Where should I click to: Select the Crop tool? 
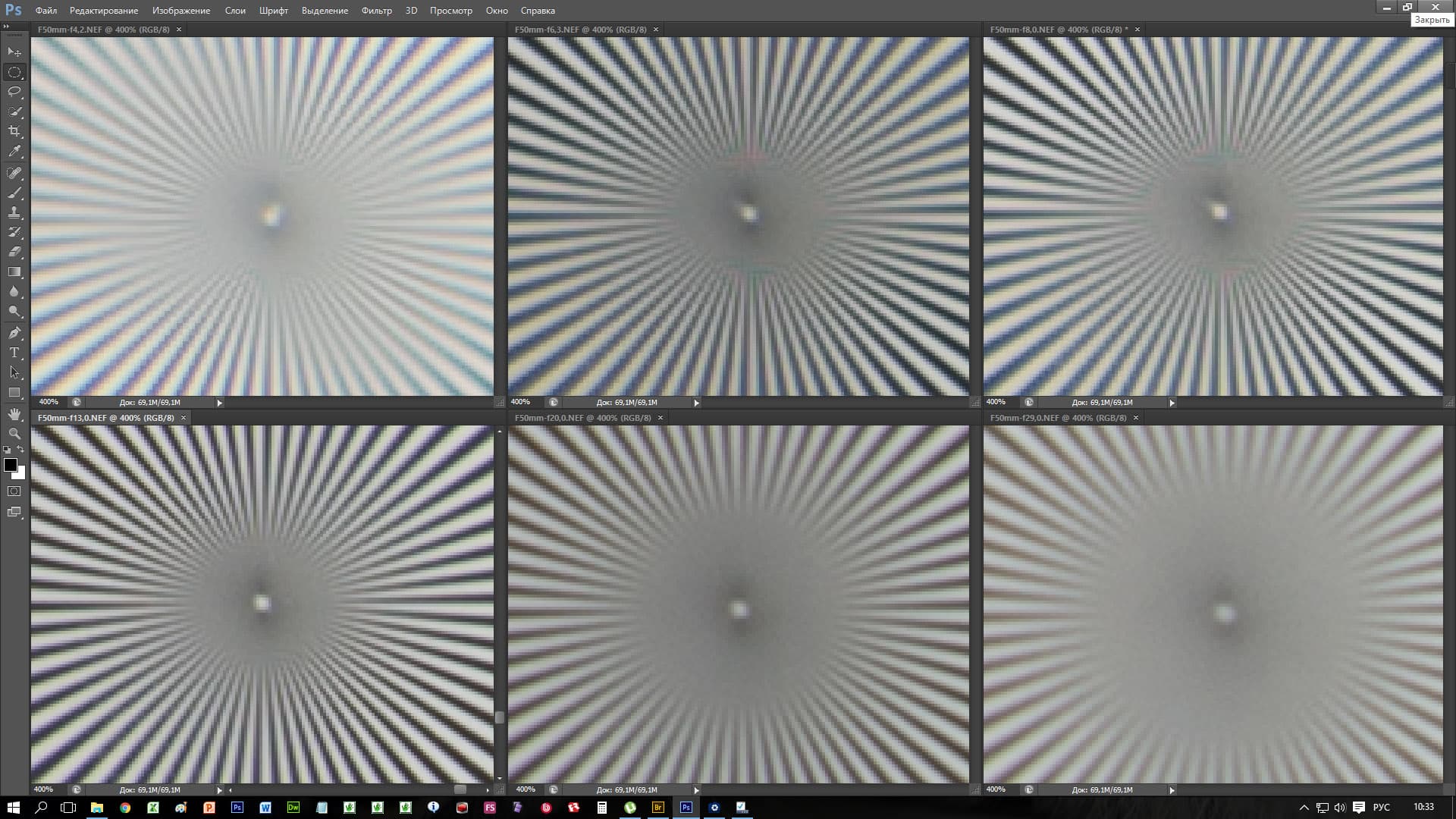(14, 131)
